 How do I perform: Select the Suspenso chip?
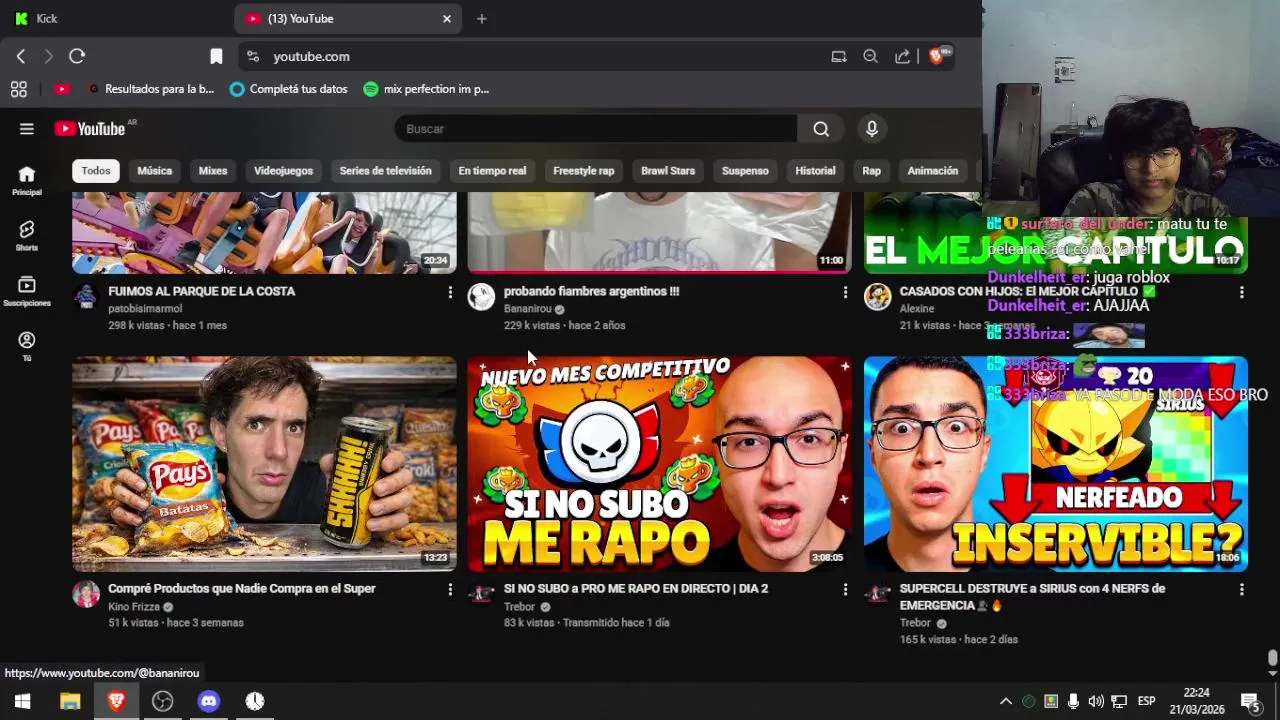745,171
